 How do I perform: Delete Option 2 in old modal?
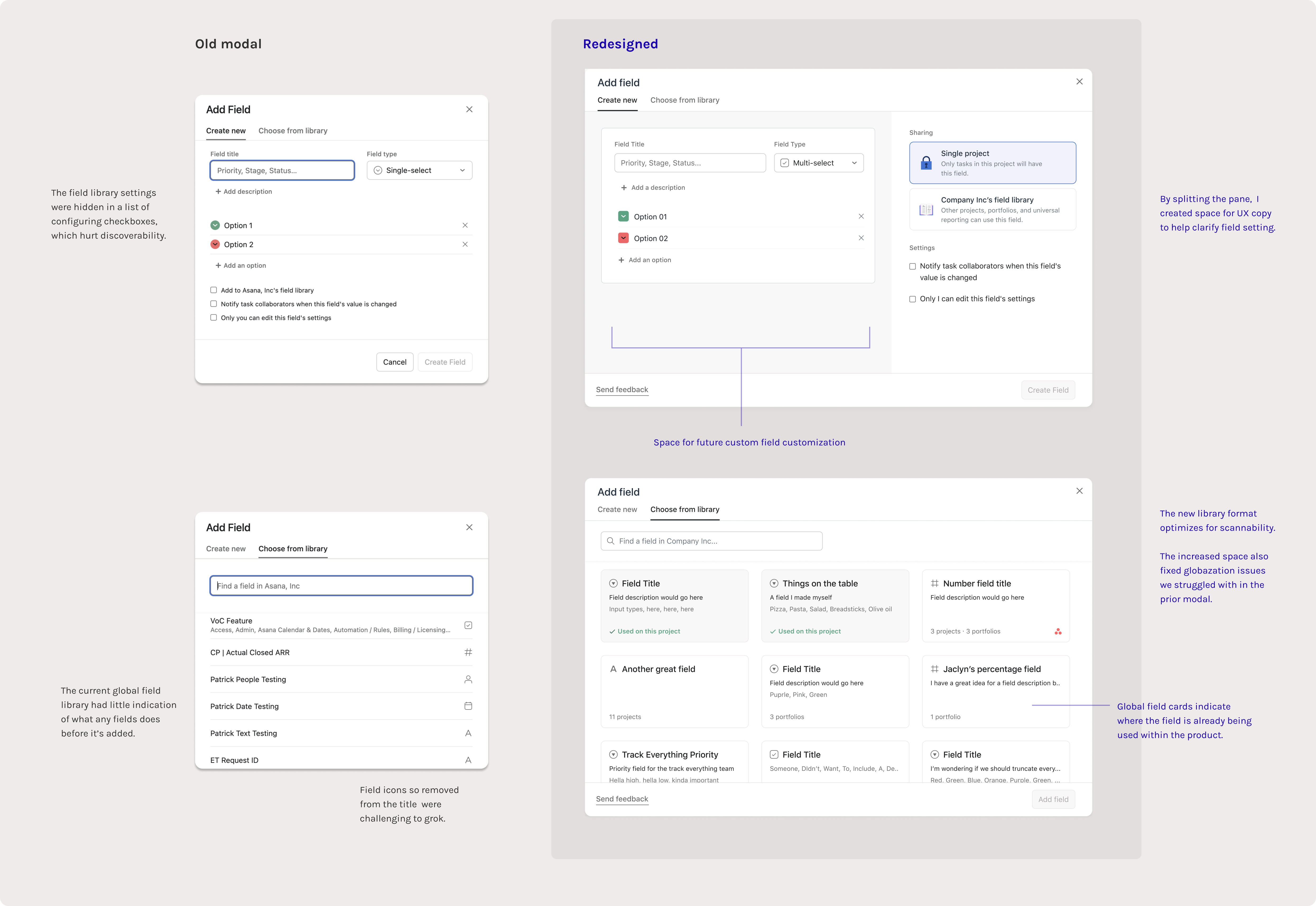coord(465,245)
